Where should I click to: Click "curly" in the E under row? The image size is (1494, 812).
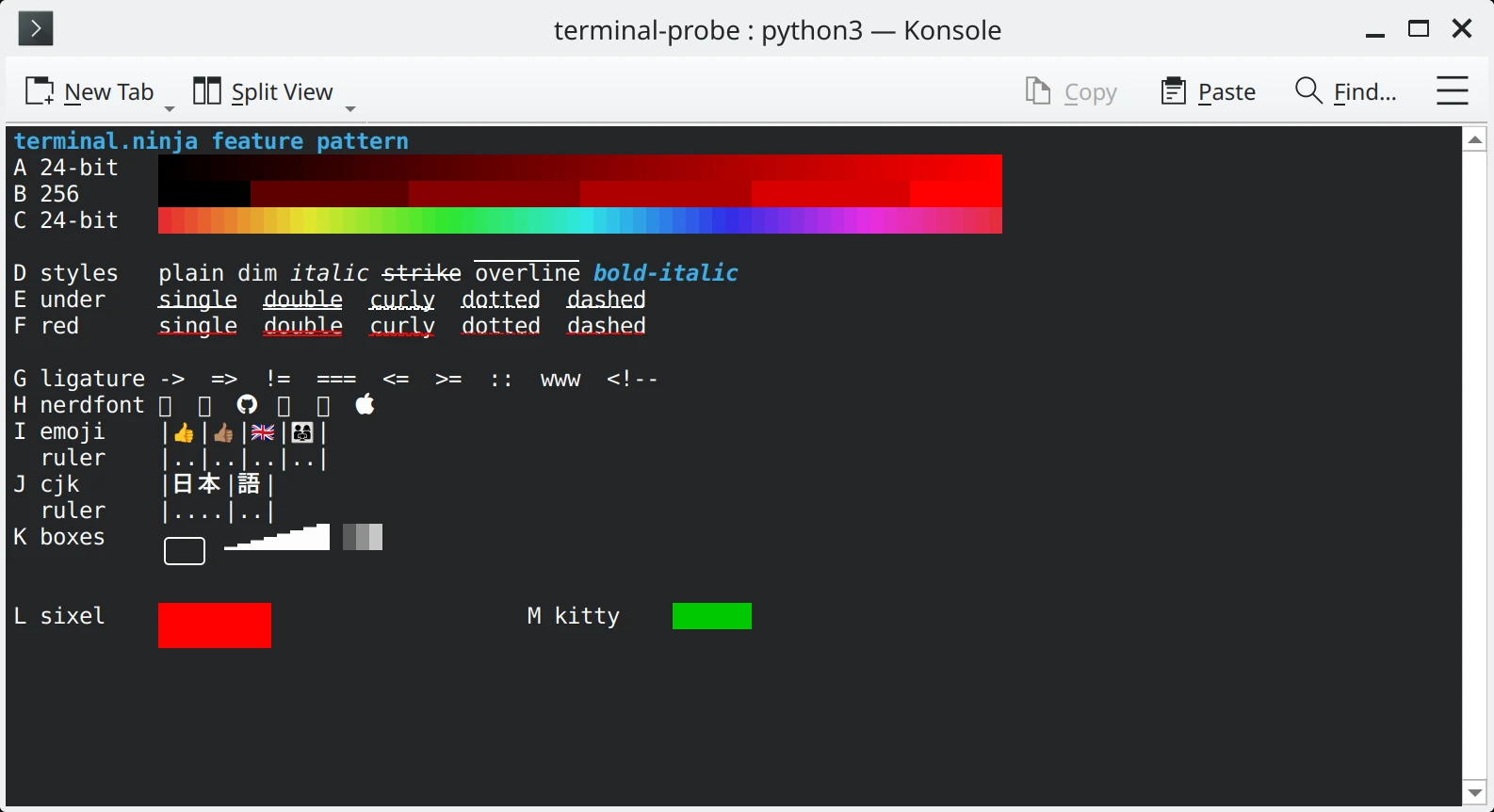click(402, 300)
